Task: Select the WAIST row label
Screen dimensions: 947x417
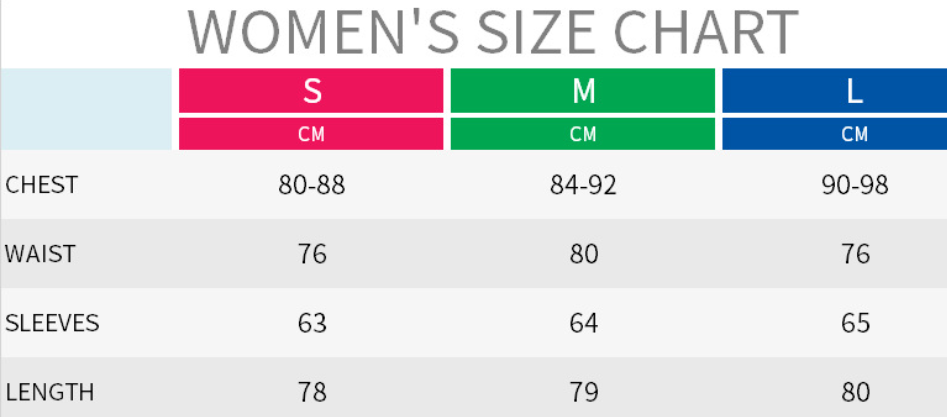Action: point(40,254)
